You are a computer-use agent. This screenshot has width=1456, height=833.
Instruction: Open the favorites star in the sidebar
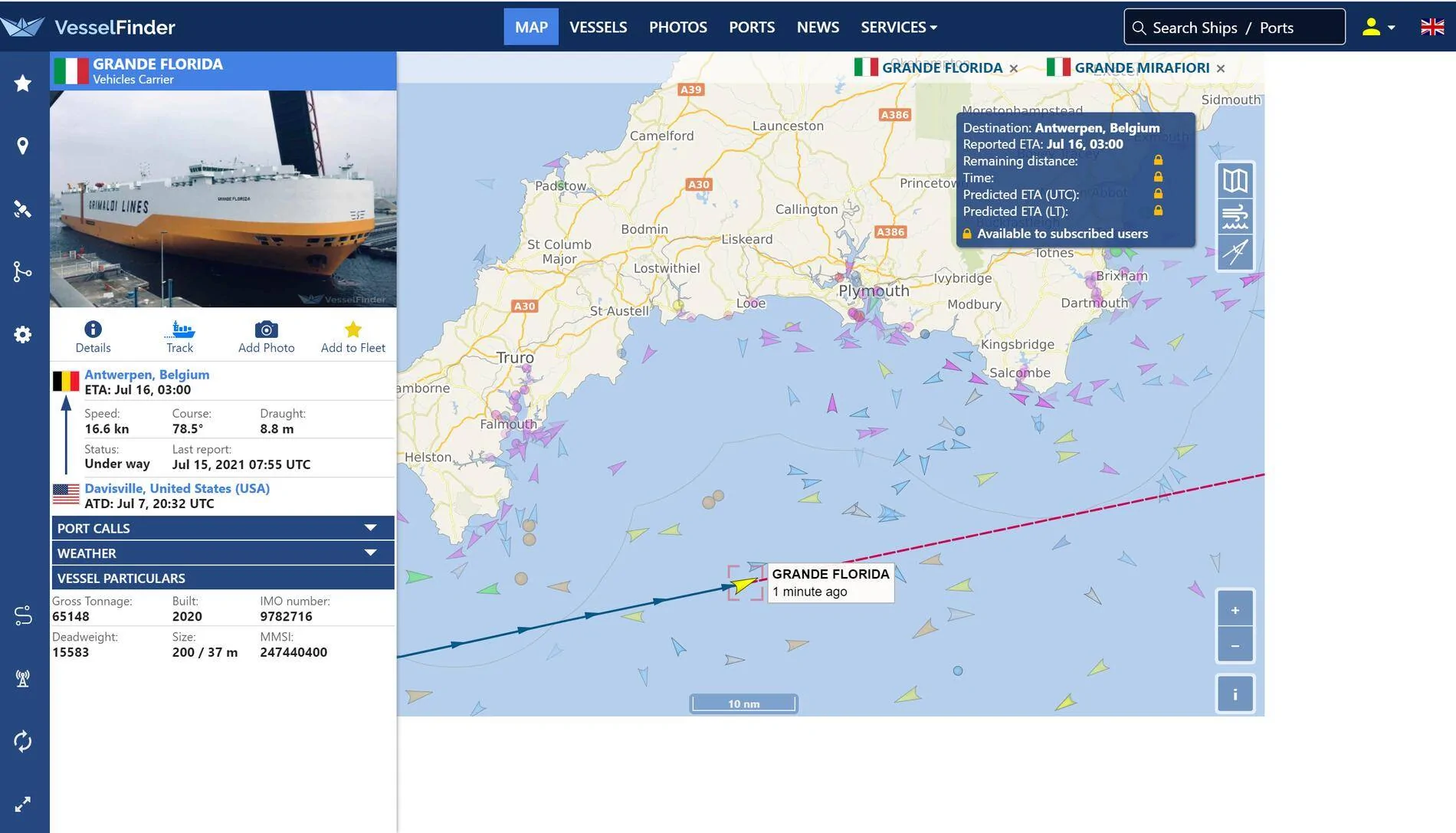23,83
